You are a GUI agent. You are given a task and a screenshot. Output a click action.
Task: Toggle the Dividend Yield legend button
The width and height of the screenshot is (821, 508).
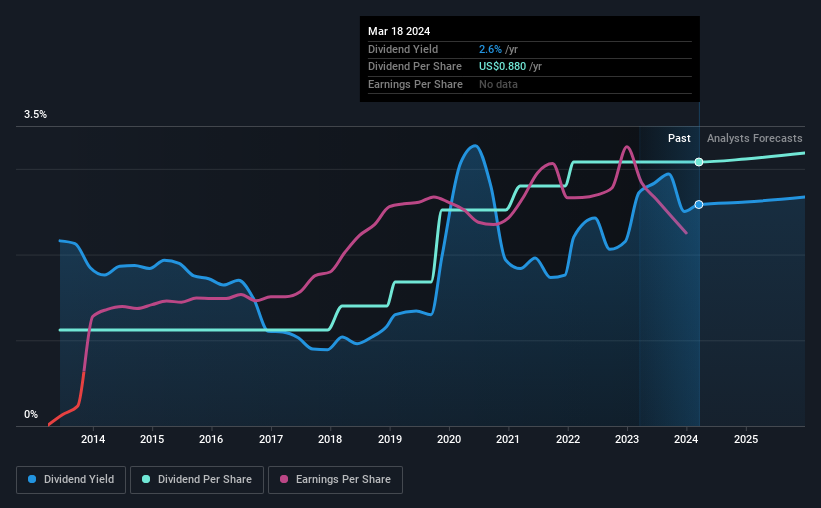coord(71,480)
